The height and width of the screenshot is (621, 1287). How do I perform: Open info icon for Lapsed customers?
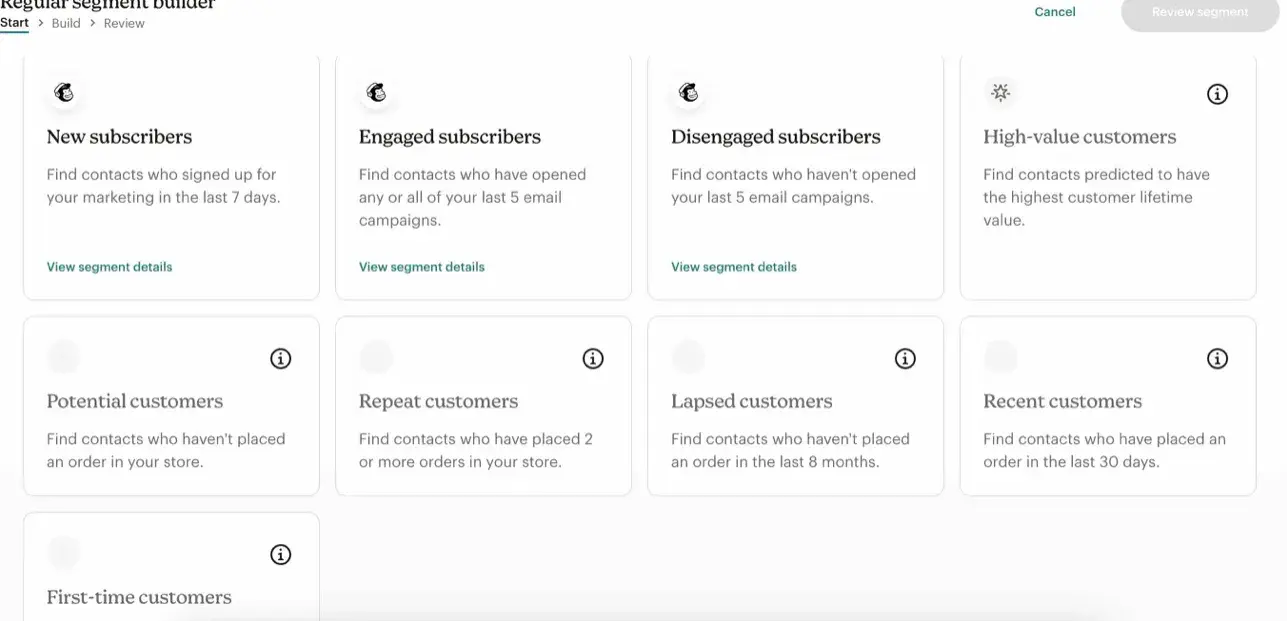pos(905,358)
